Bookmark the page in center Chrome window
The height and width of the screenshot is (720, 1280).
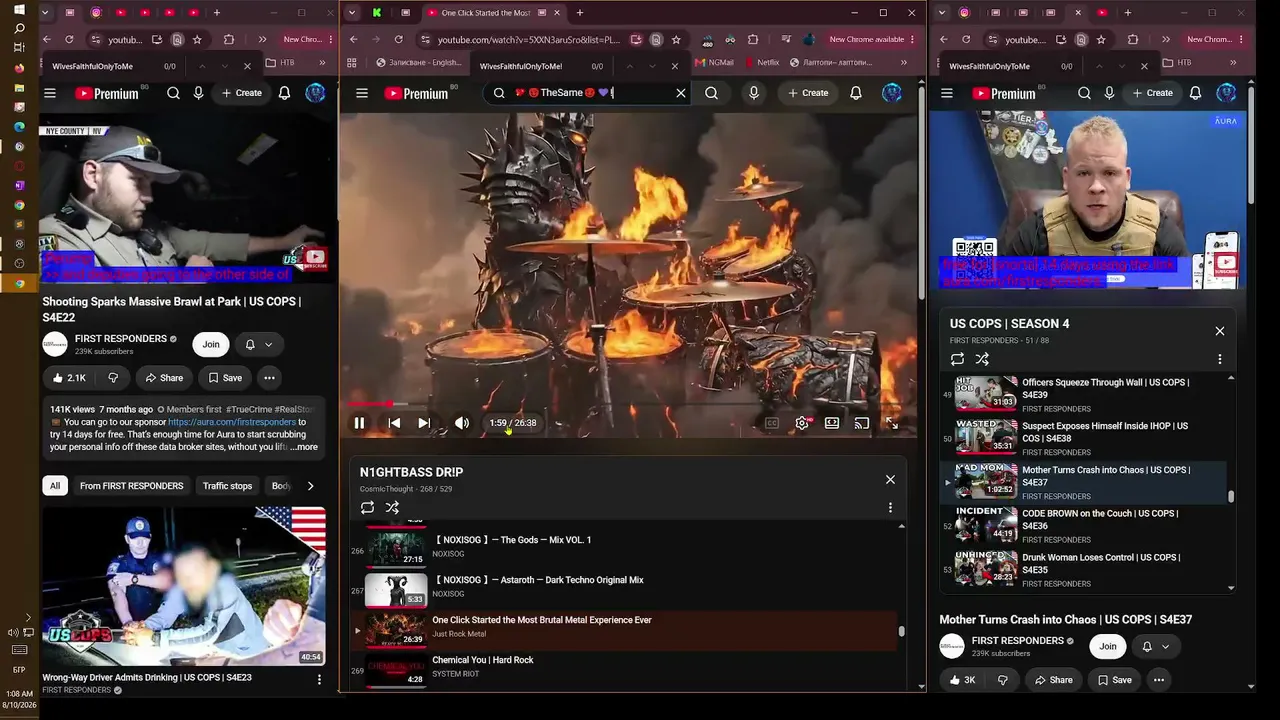point(676,39)
